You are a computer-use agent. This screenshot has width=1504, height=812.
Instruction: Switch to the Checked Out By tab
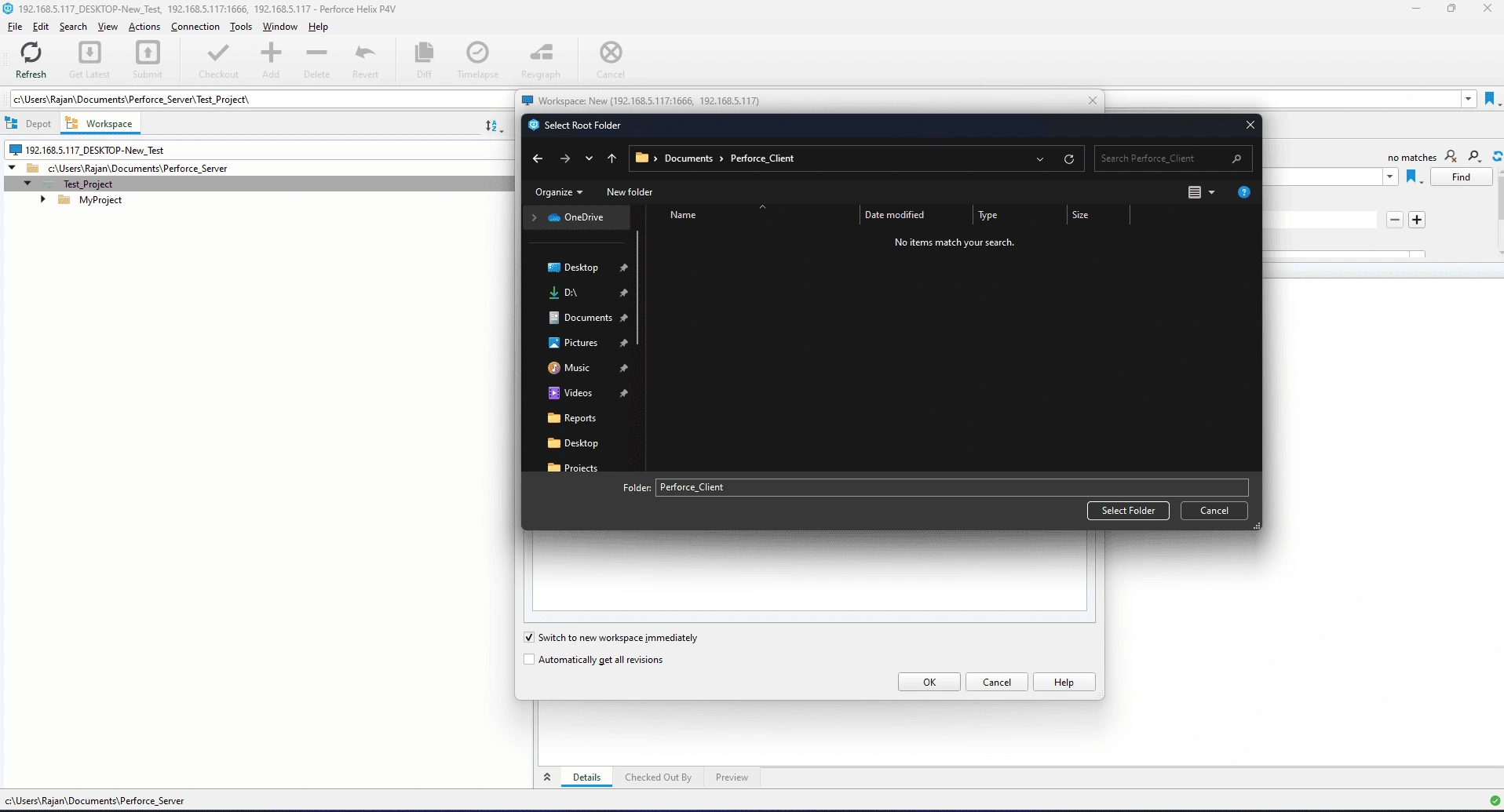point(658,777)
